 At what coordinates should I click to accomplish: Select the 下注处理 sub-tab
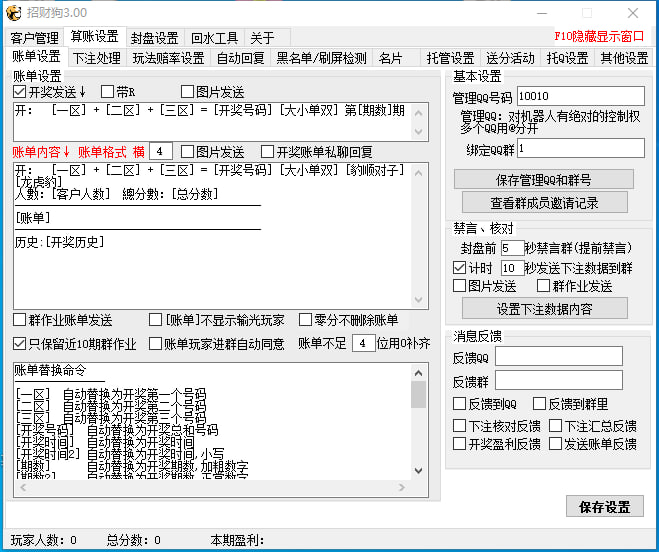click(x=97, y=58)
